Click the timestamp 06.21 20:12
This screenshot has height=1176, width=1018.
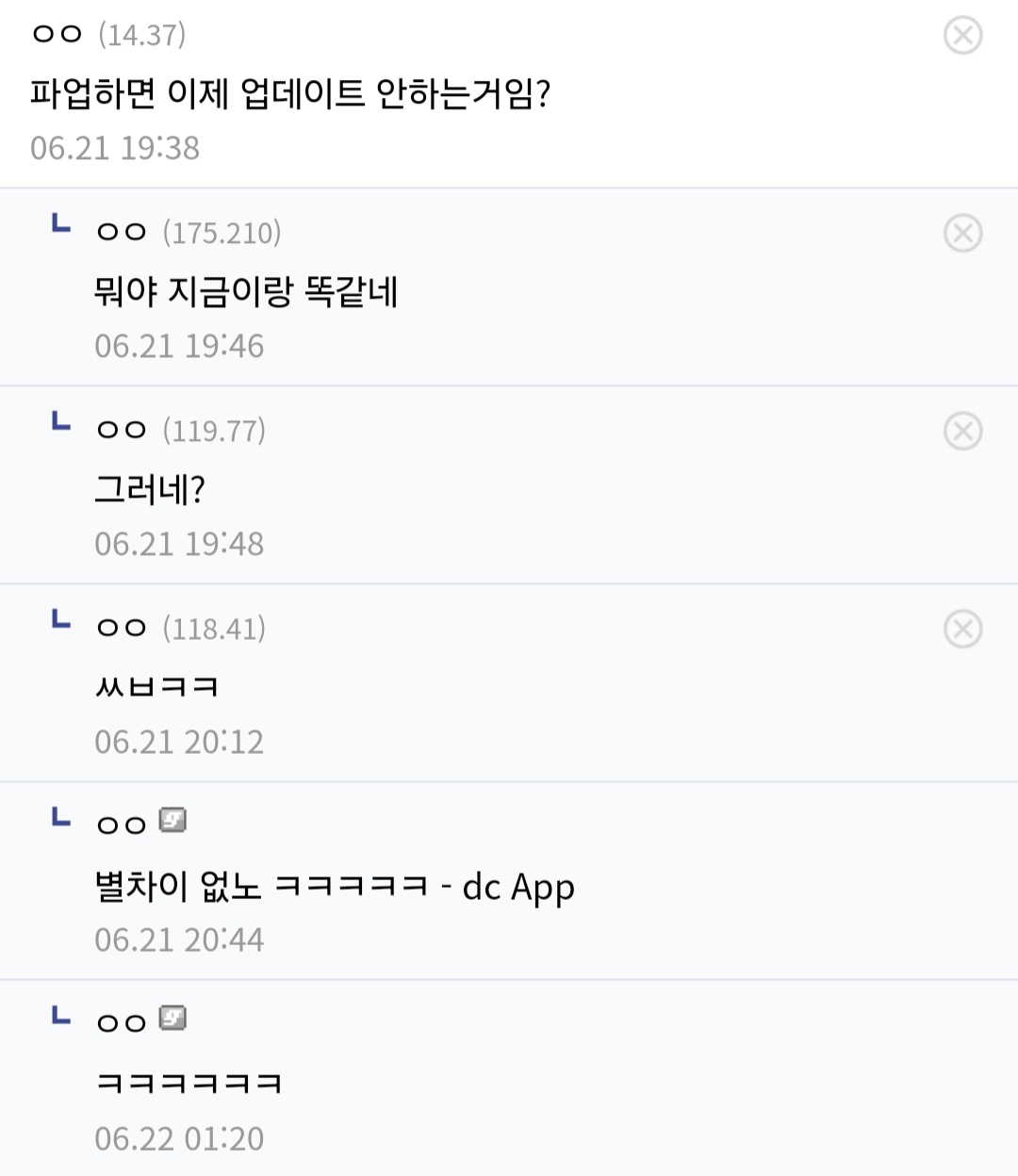click(179, 743)
